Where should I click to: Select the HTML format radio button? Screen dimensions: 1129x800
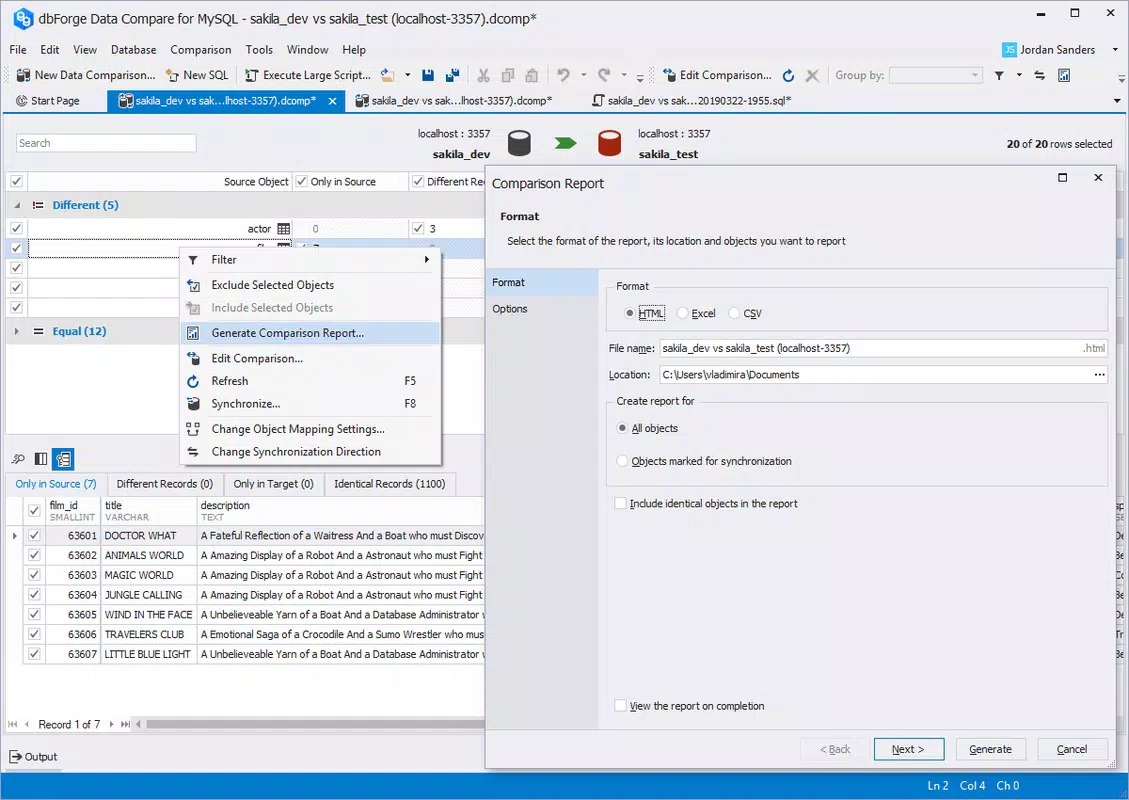tap(630, 313)
